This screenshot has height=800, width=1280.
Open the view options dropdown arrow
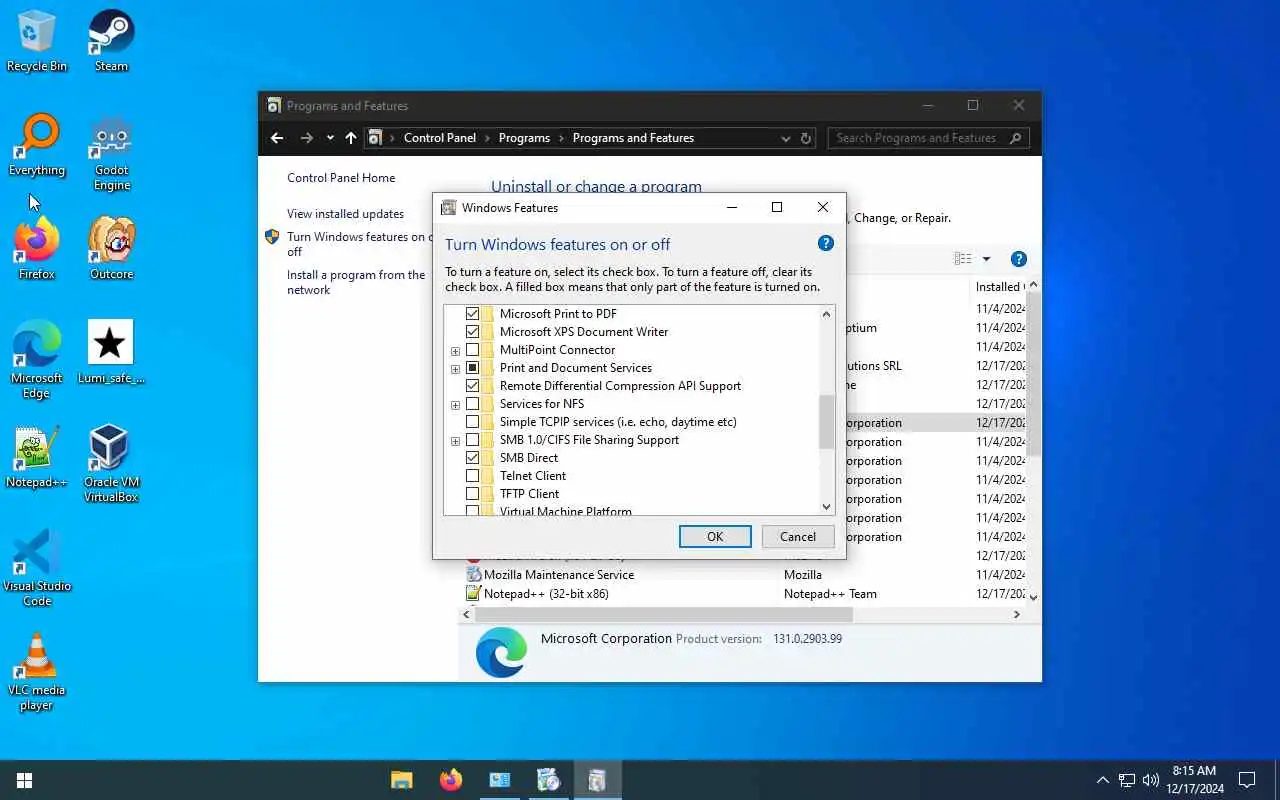tap(986, 259)
